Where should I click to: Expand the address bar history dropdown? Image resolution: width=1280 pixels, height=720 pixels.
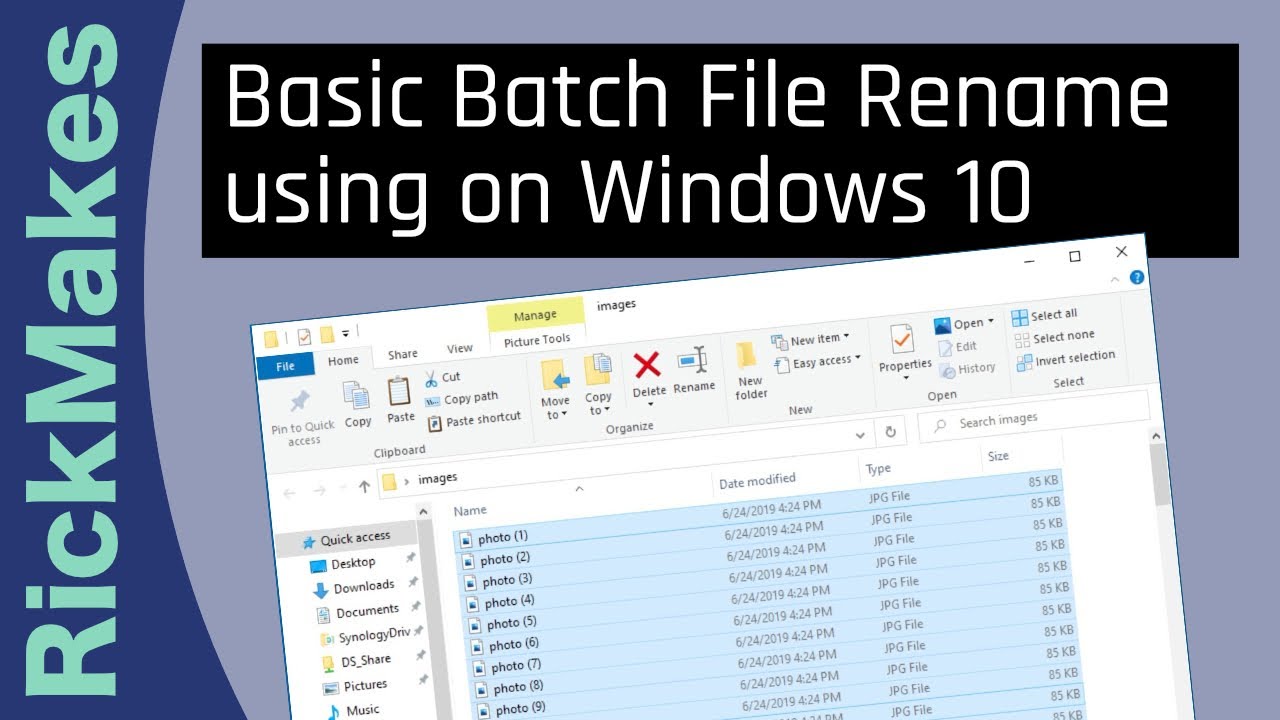[861, 436]
